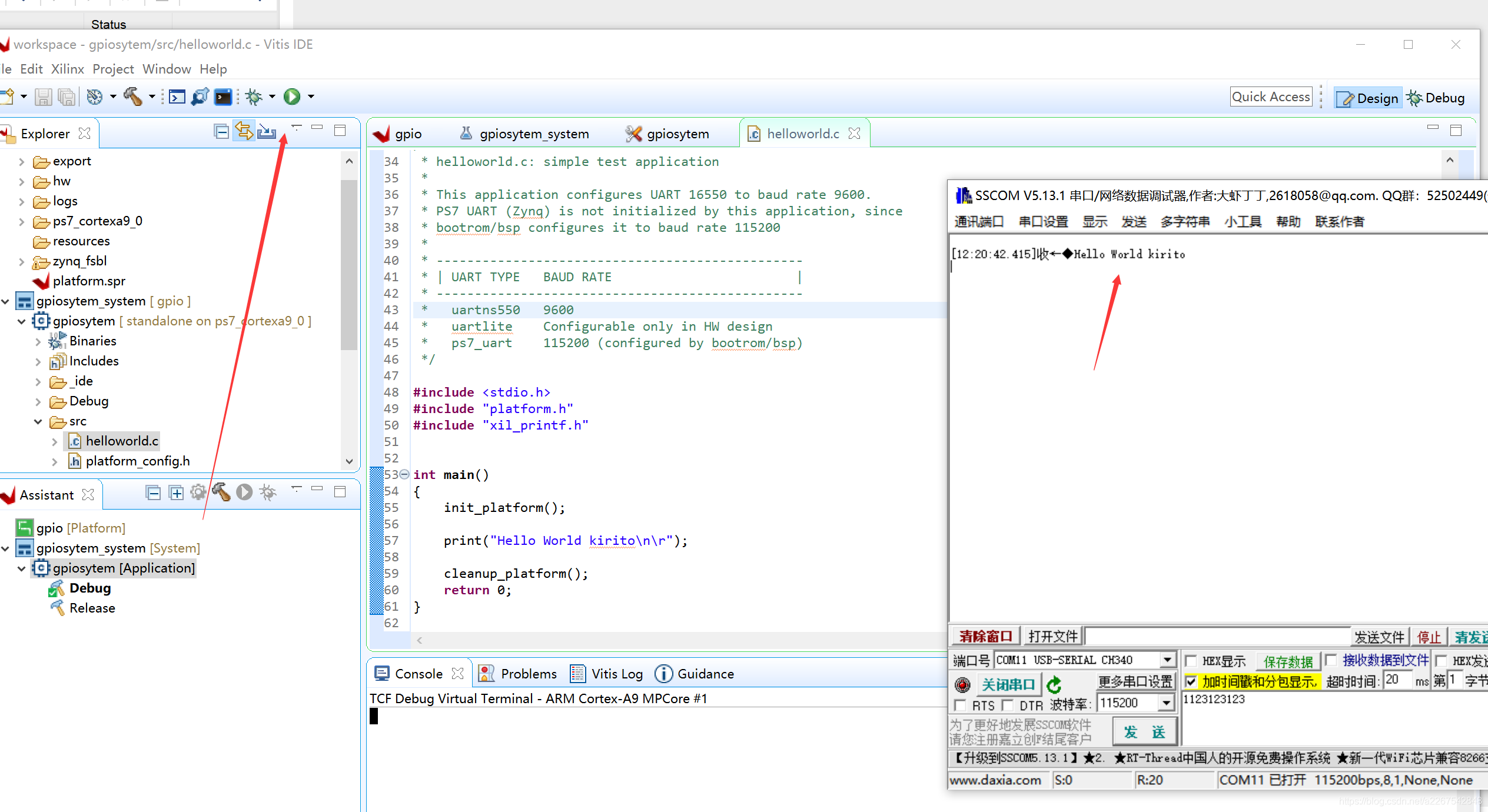Open the 波特率 115200 baud rate dropdown
The width and height of the screenshot is (1488, 812).
[x=1165, y=703]
